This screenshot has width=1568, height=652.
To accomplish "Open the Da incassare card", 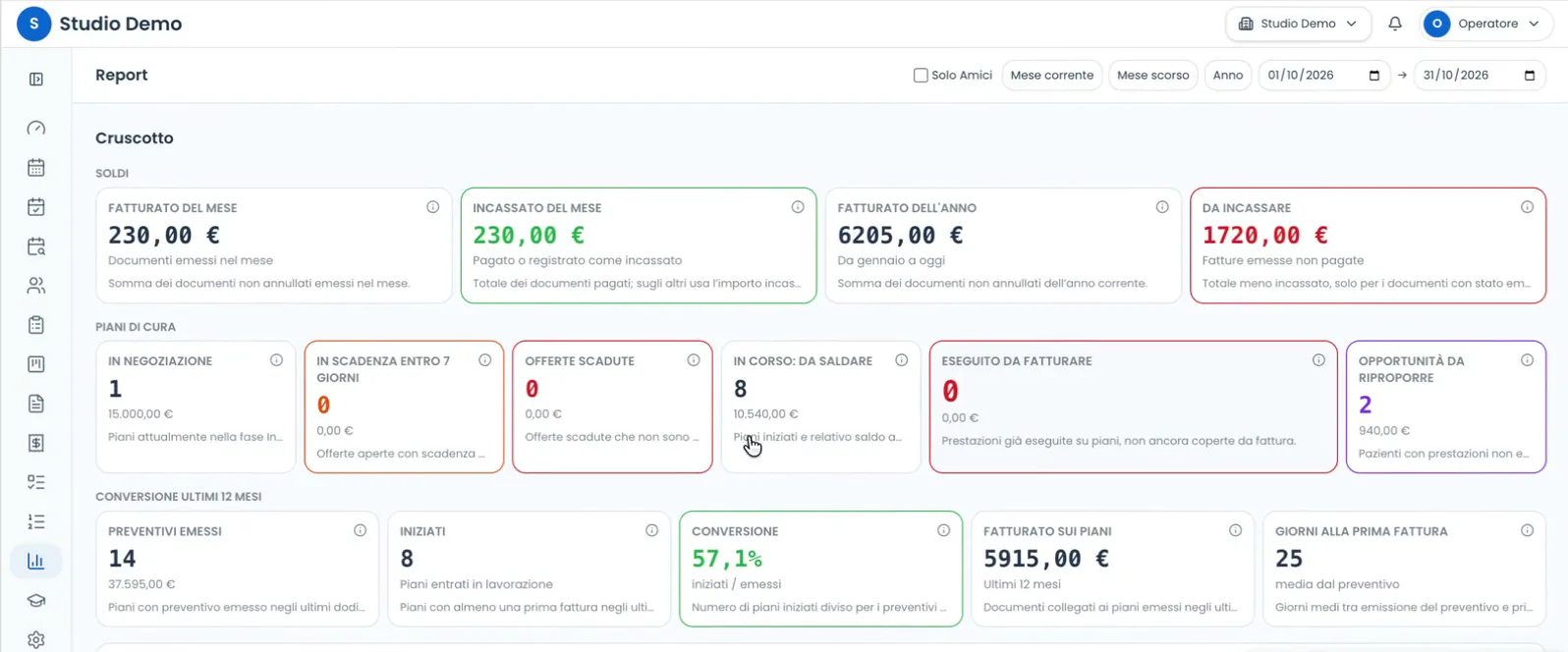I will point(1368,245).
